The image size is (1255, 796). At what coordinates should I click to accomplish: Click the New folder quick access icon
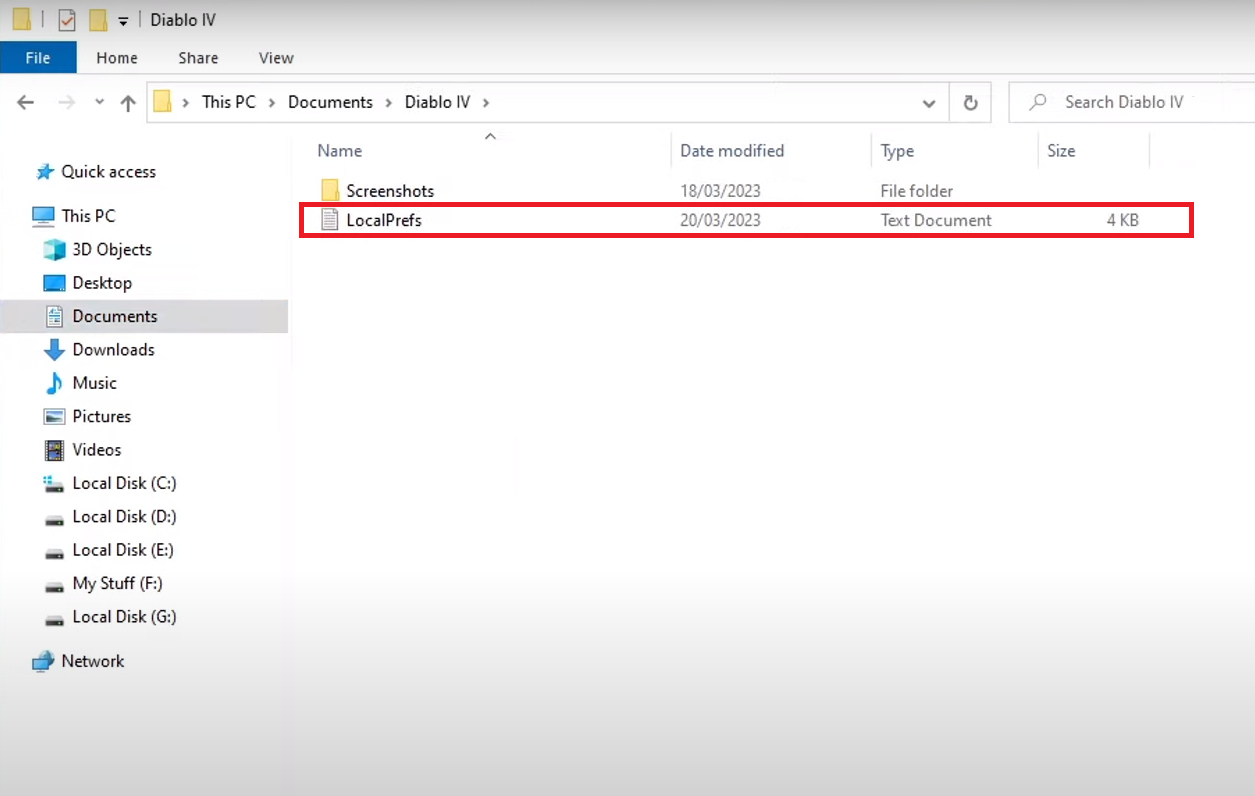click(97, 20)
